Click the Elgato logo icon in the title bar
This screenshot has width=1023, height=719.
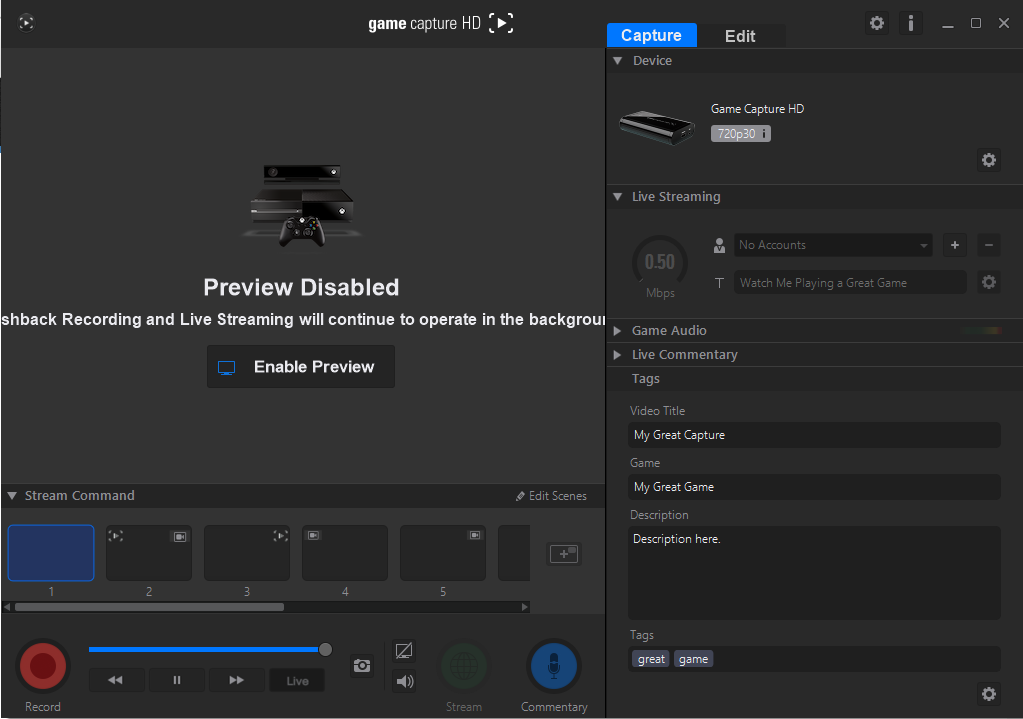coord(26,23)
